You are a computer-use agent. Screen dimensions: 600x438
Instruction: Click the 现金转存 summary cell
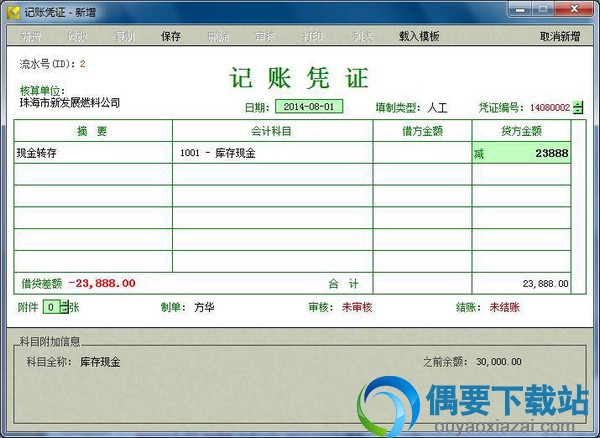(93, 153)
